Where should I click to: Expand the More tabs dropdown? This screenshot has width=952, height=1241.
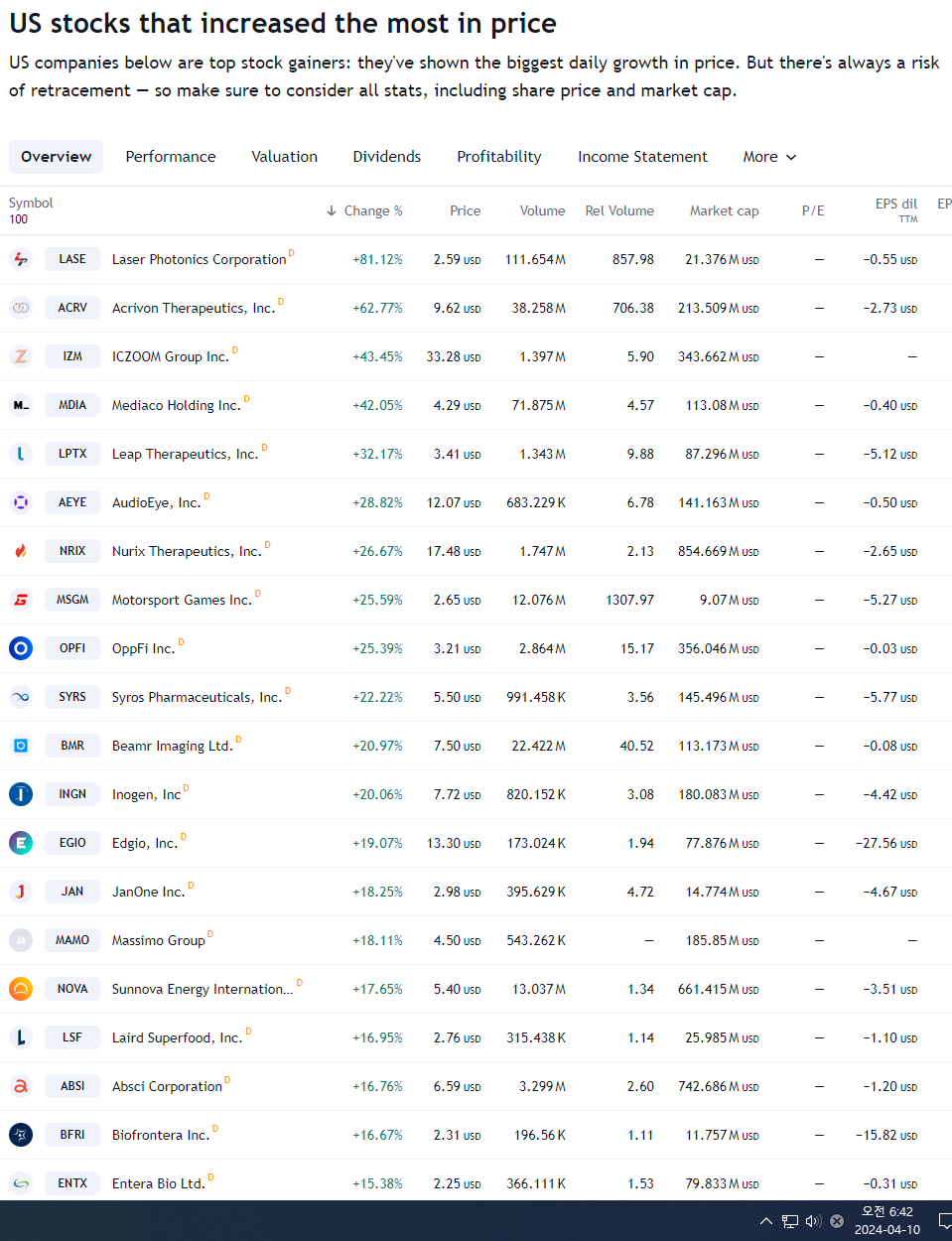[769, 157]
